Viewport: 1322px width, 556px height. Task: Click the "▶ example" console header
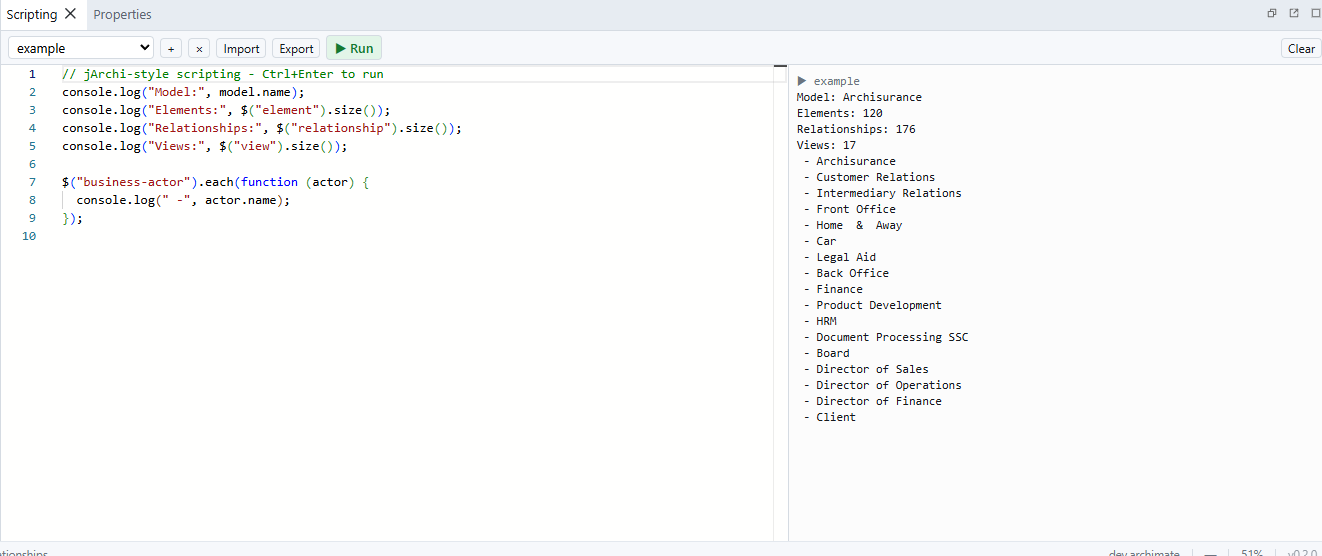pyautogui.click(x=828, y=81)
